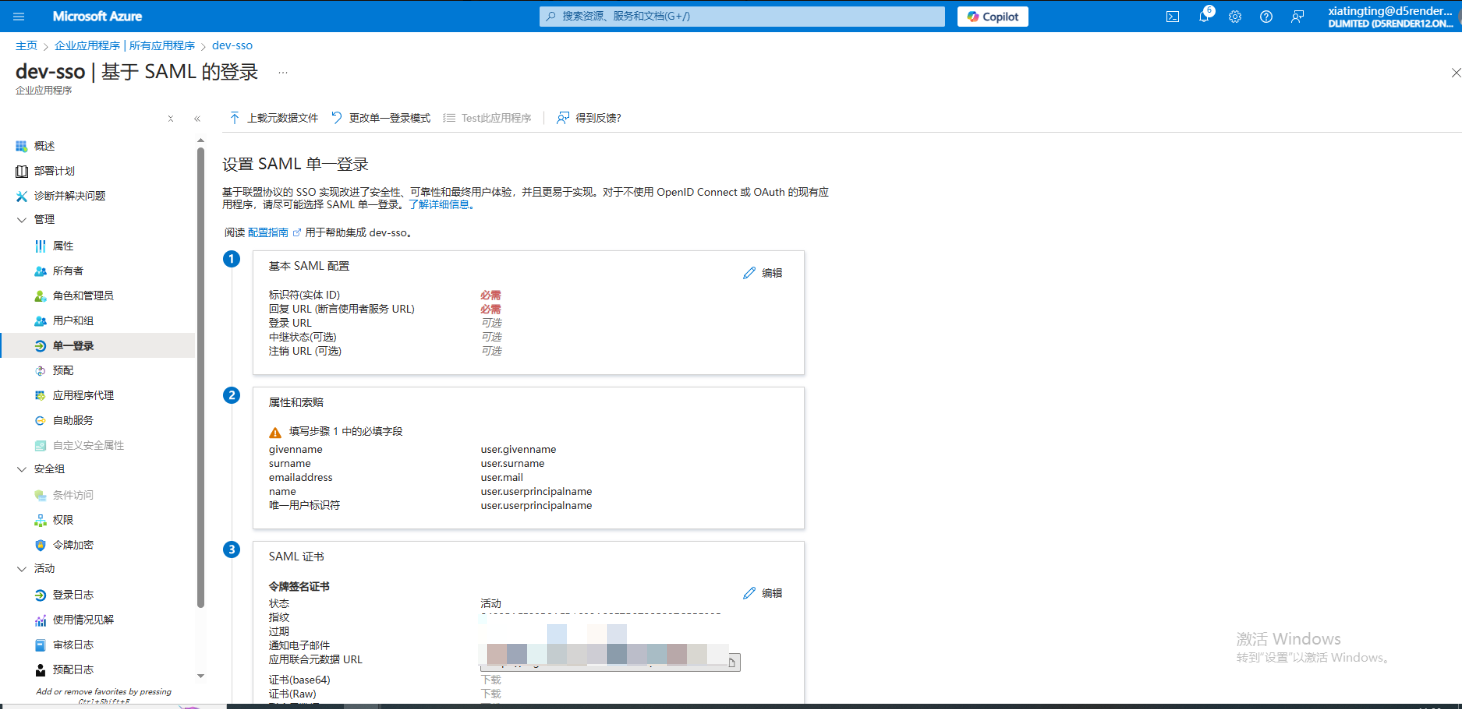Download 证书(base64) via 下载 link

tap(491, 680)
